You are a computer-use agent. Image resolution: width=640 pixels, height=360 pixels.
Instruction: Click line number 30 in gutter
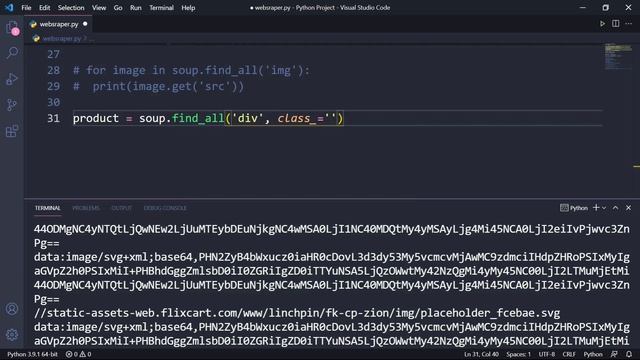53,102
